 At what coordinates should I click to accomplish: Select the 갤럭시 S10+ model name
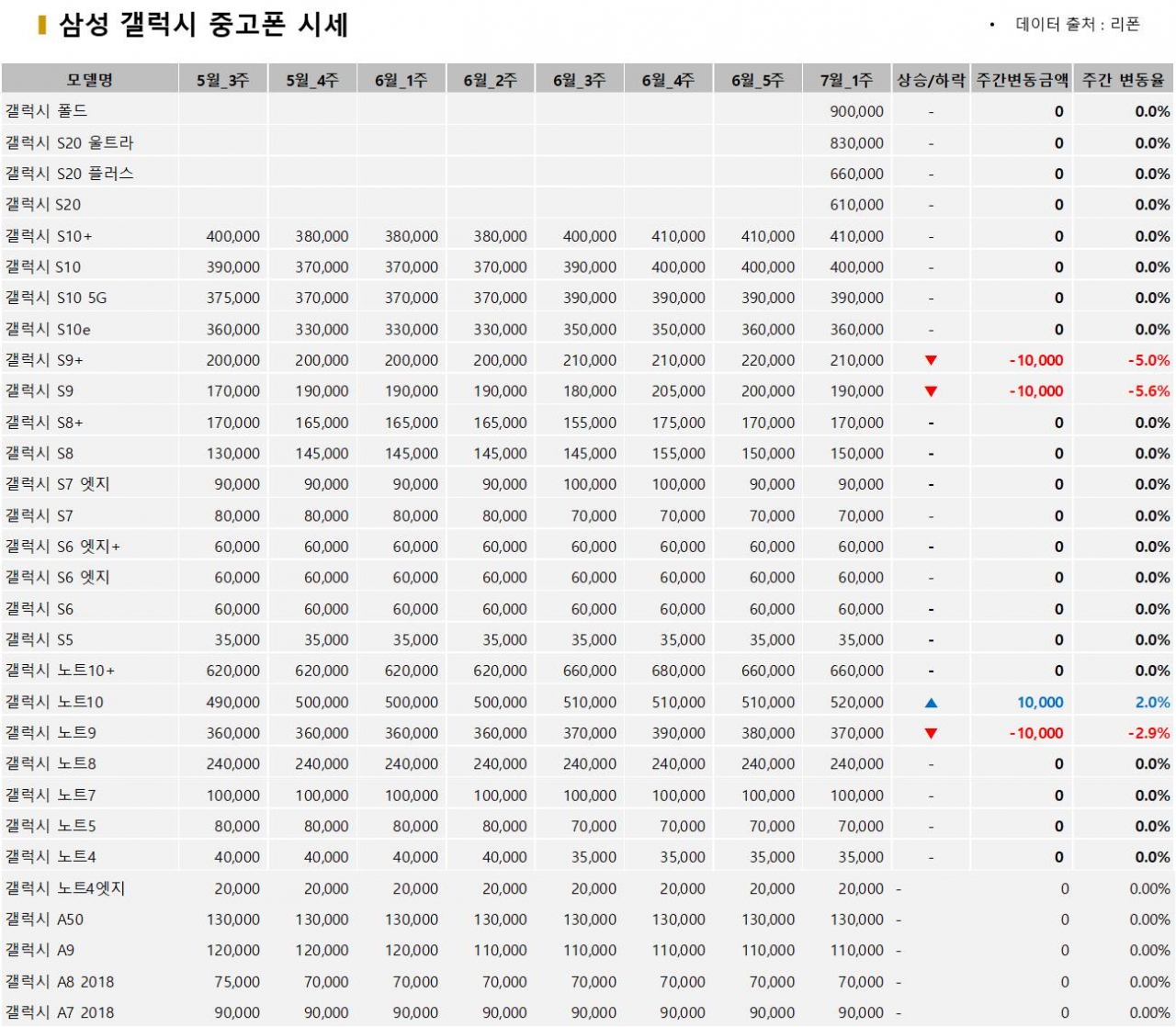tap(49, 236)
